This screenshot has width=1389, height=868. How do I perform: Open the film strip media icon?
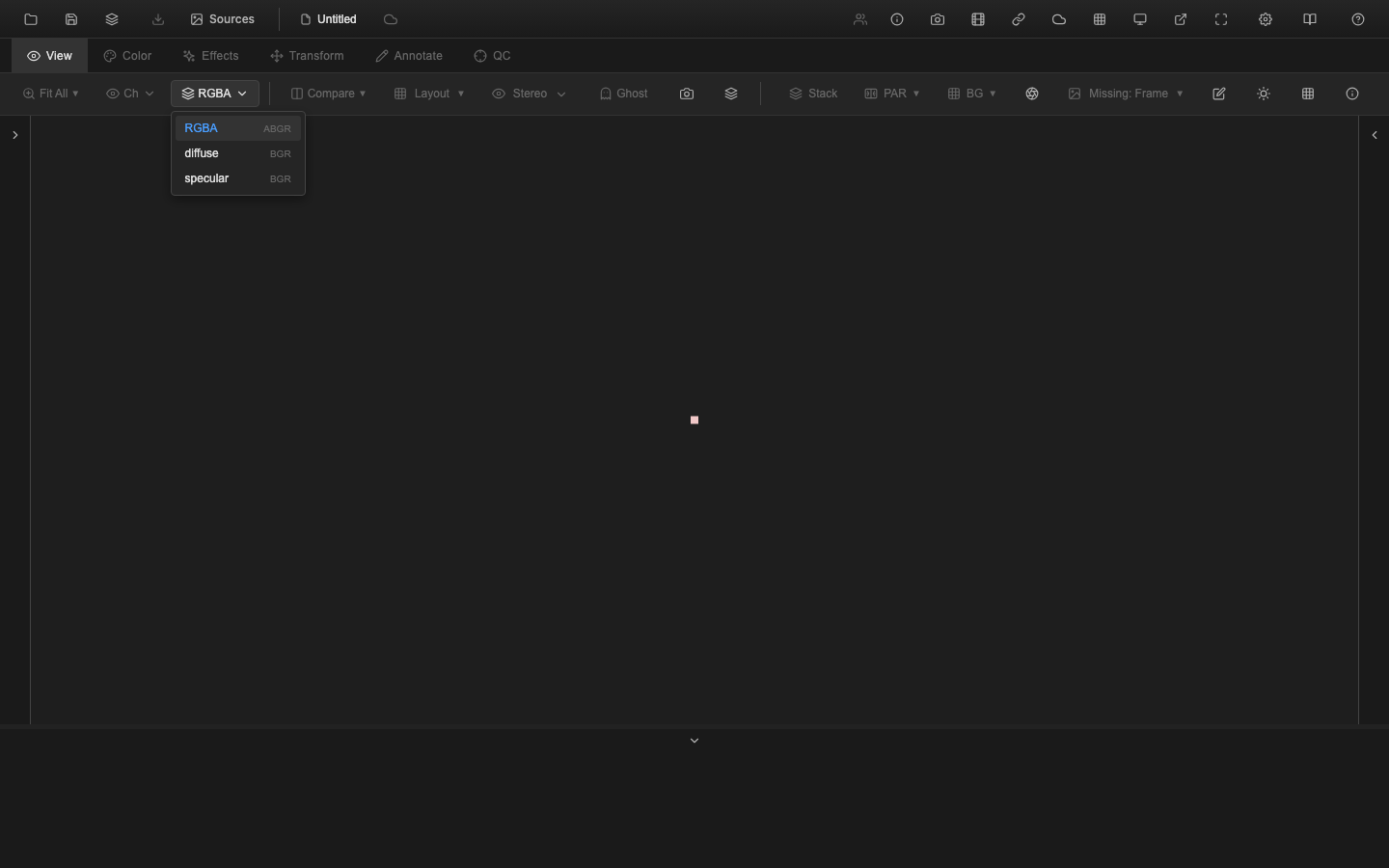click(977, 19)
